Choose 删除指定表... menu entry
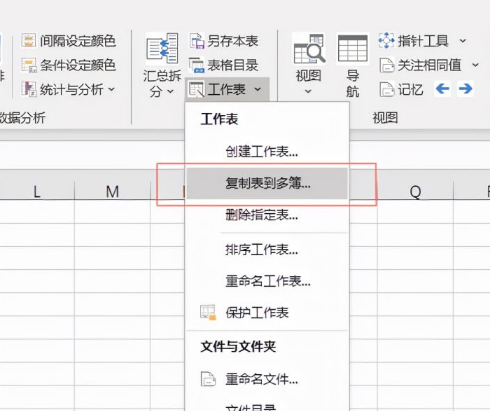Screen dimensions: 490x411 [262, 215]
